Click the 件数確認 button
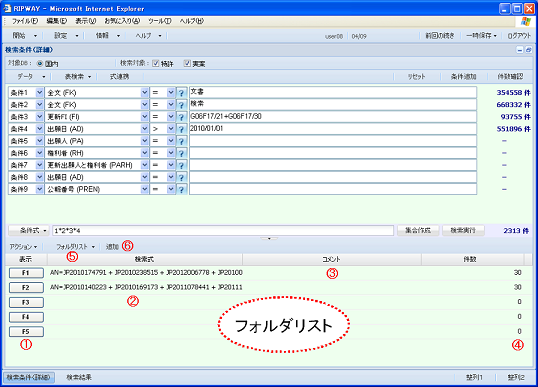 (510, 77)
